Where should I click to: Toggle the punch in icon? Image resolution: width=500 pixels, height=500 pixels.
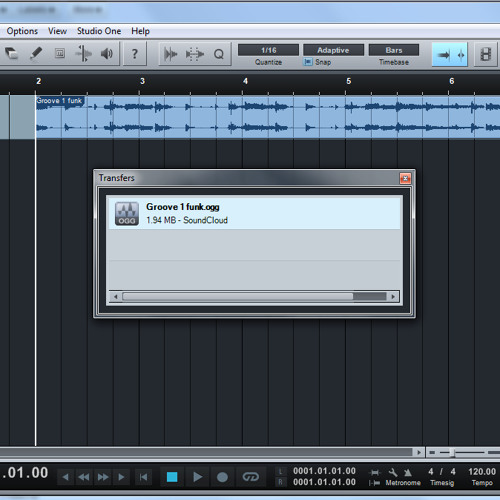(375, 472)
